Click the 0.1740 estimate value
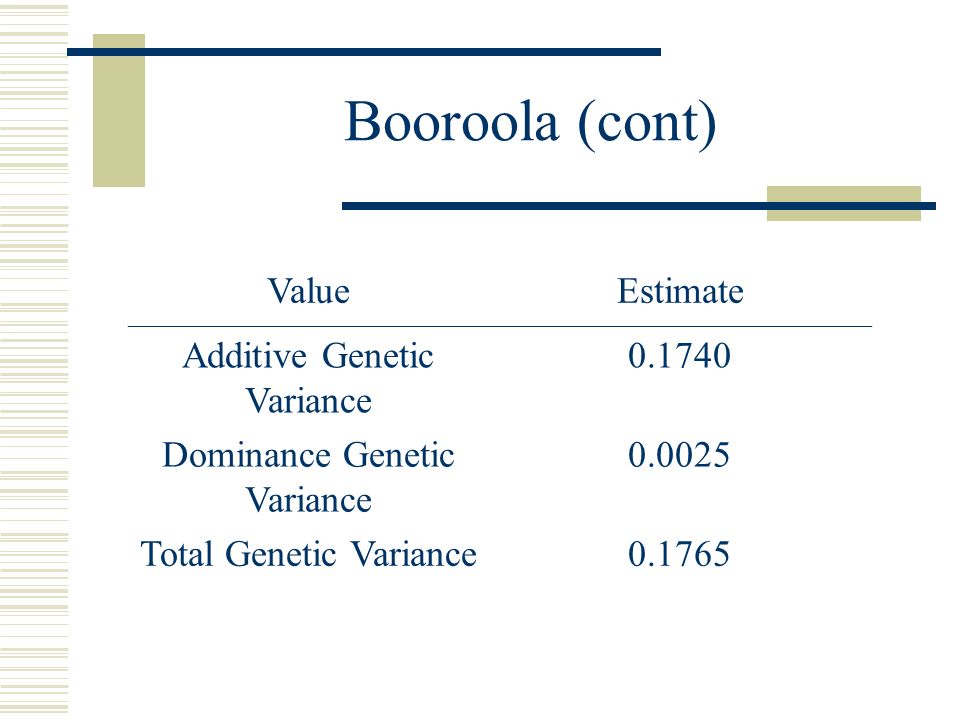The height and width of the screenshot is (720, 960). pyautogui.click(x=680, y=356)
